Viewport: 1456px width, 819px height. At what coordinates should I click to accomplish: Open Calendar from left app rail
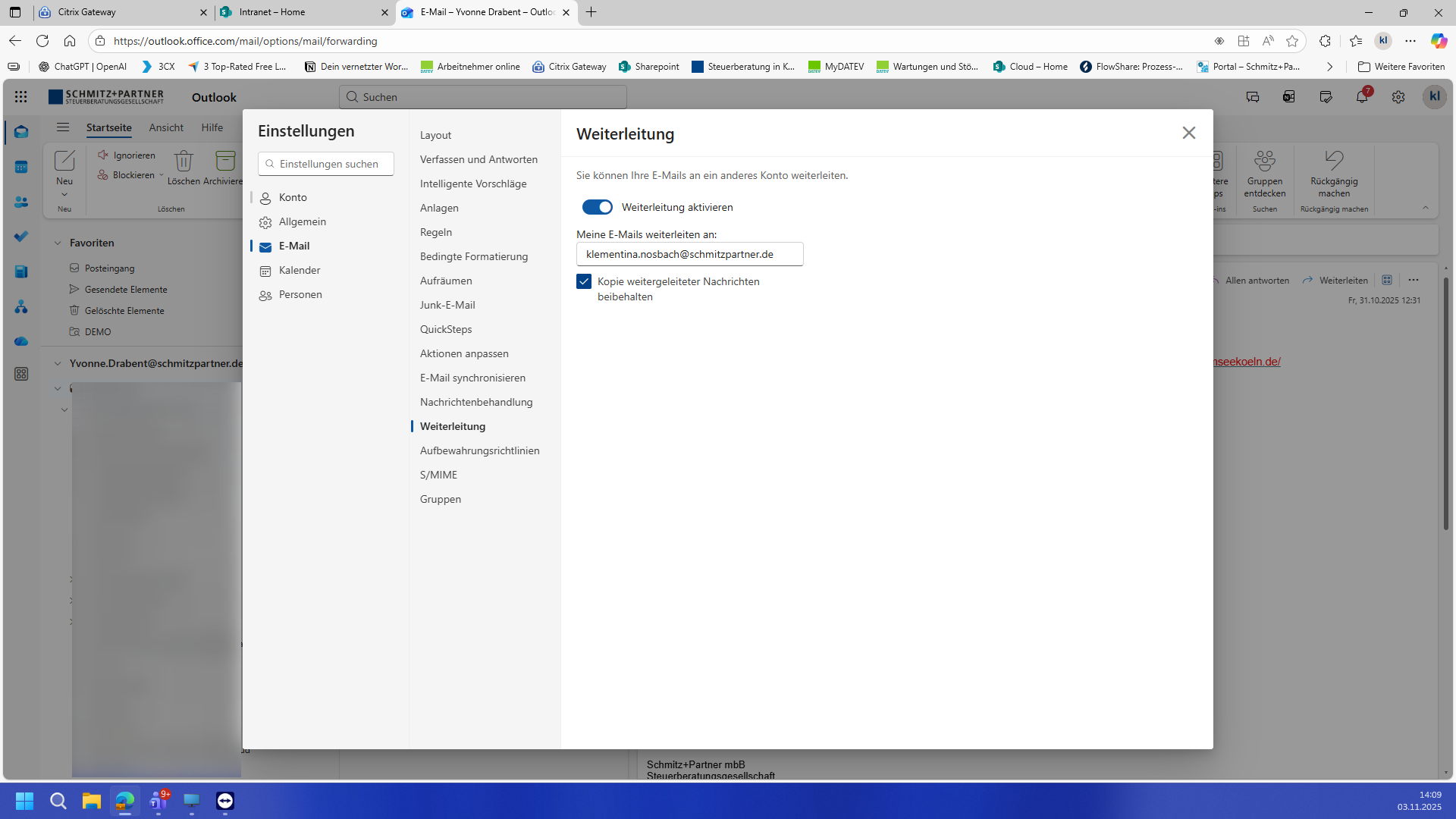click(x=21, y=167)
